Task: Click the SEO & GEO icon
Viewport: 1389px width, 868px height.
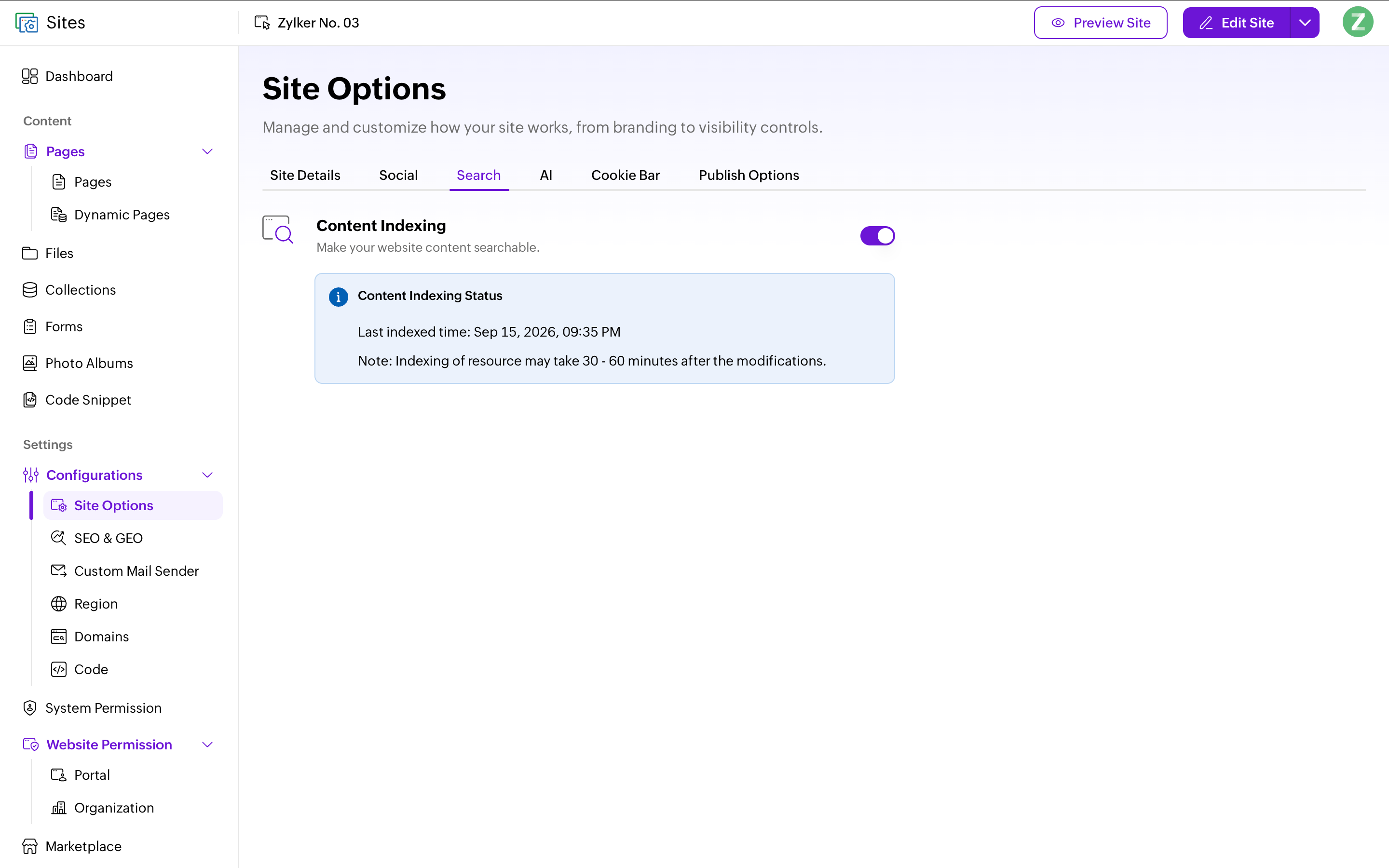Action: click(58, 538)
